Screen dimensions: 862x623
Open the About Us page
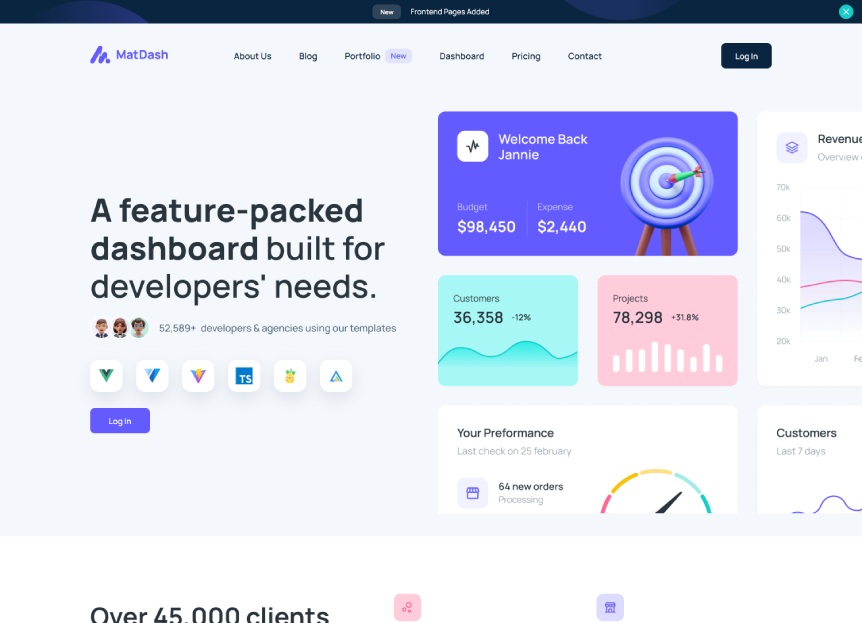click(252, 56)
